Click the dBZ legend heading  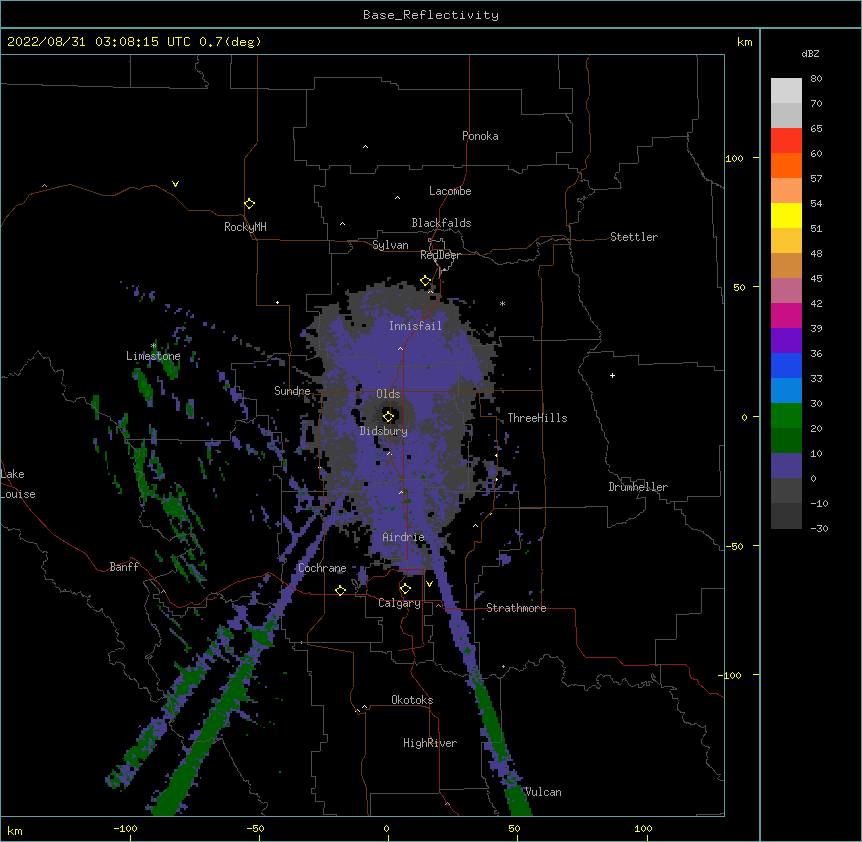coord(810,53)
